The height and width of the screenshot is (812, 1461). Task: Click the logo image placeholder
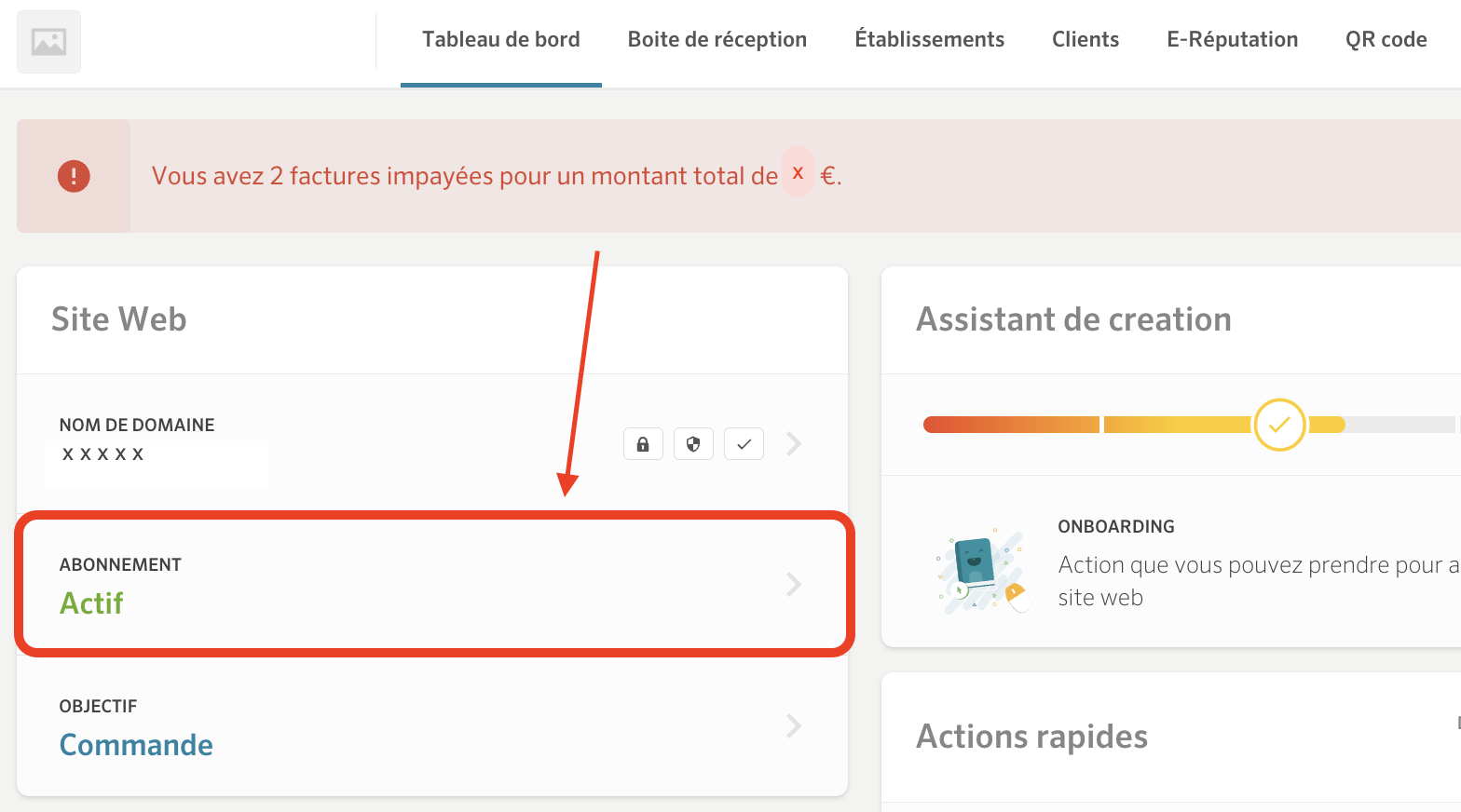coord(48,42)
